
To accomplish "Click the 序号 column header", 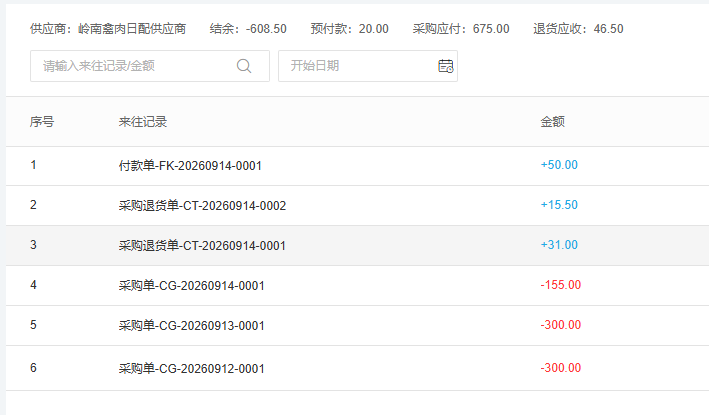I will coord(42,122).
